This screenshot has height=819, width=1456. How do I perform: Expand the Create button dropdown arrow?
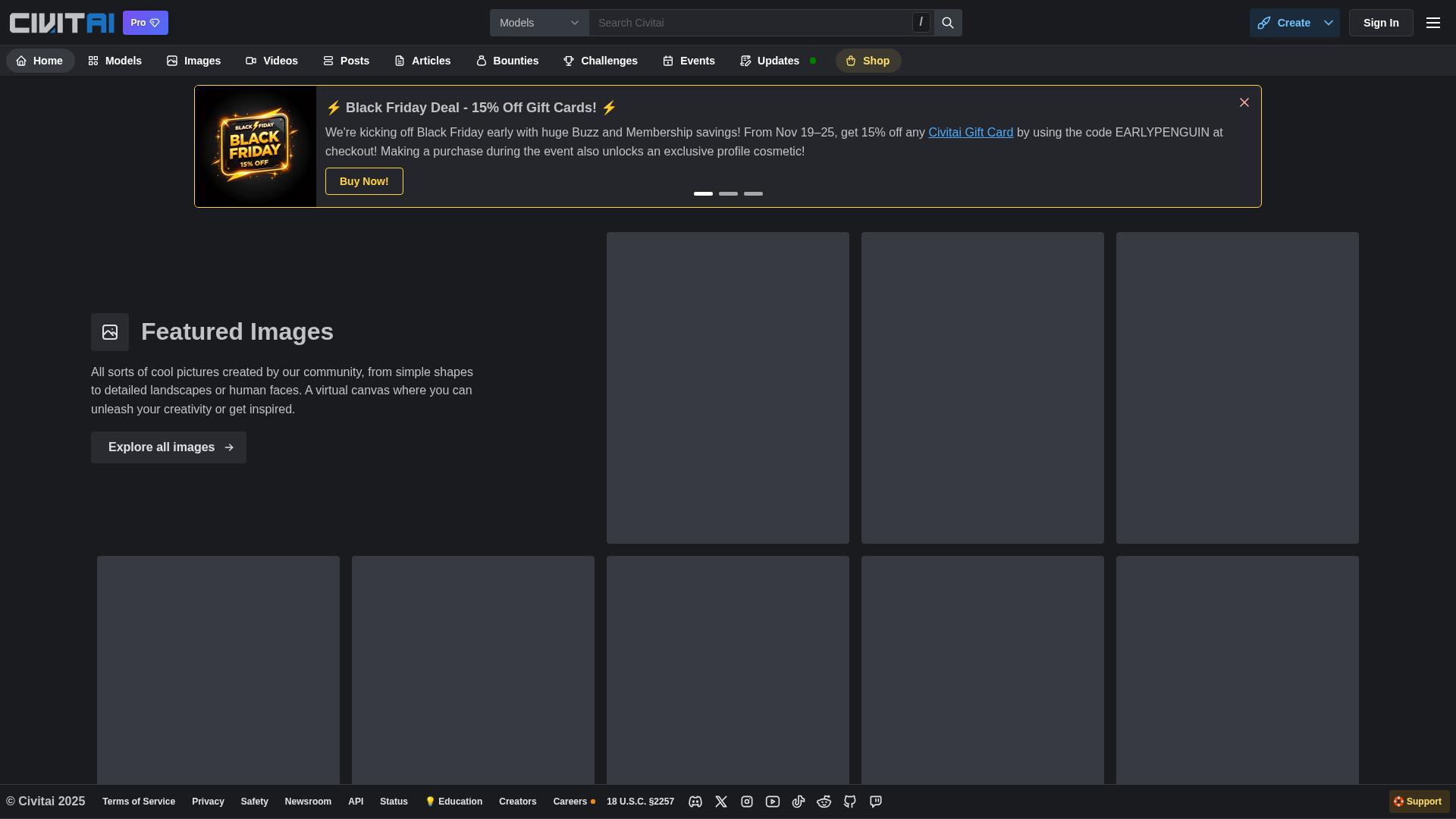pyautogui.click(x=1329, y=23)
